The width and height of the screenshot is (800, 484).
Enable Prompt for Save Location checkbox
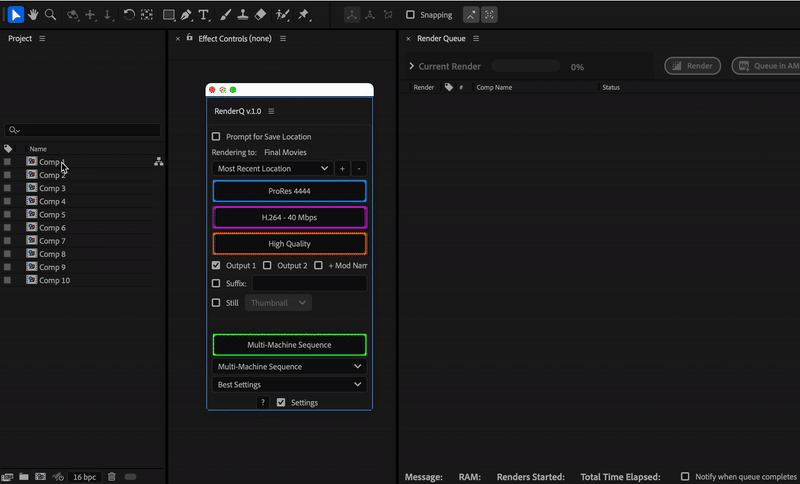click(x=216, y=137)
